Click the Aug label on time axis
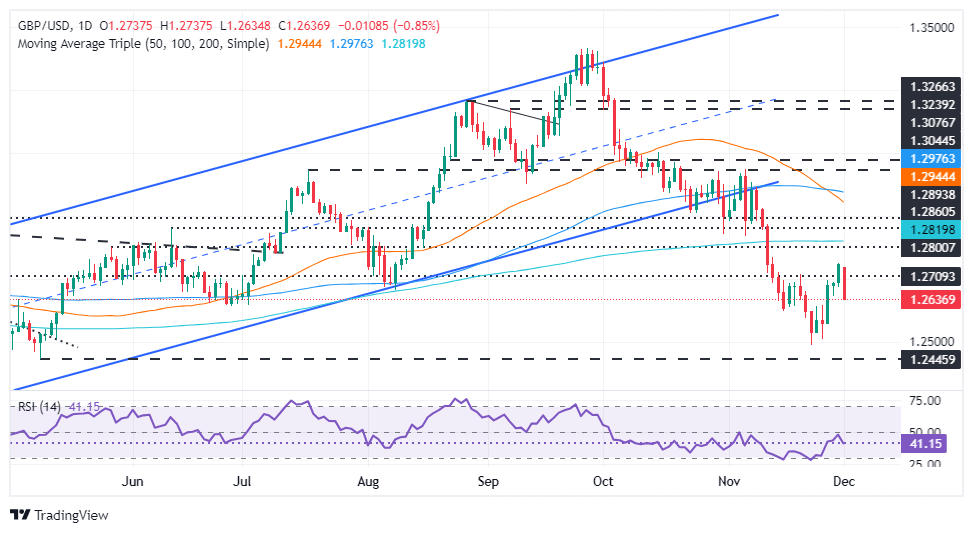 [369, 481]
